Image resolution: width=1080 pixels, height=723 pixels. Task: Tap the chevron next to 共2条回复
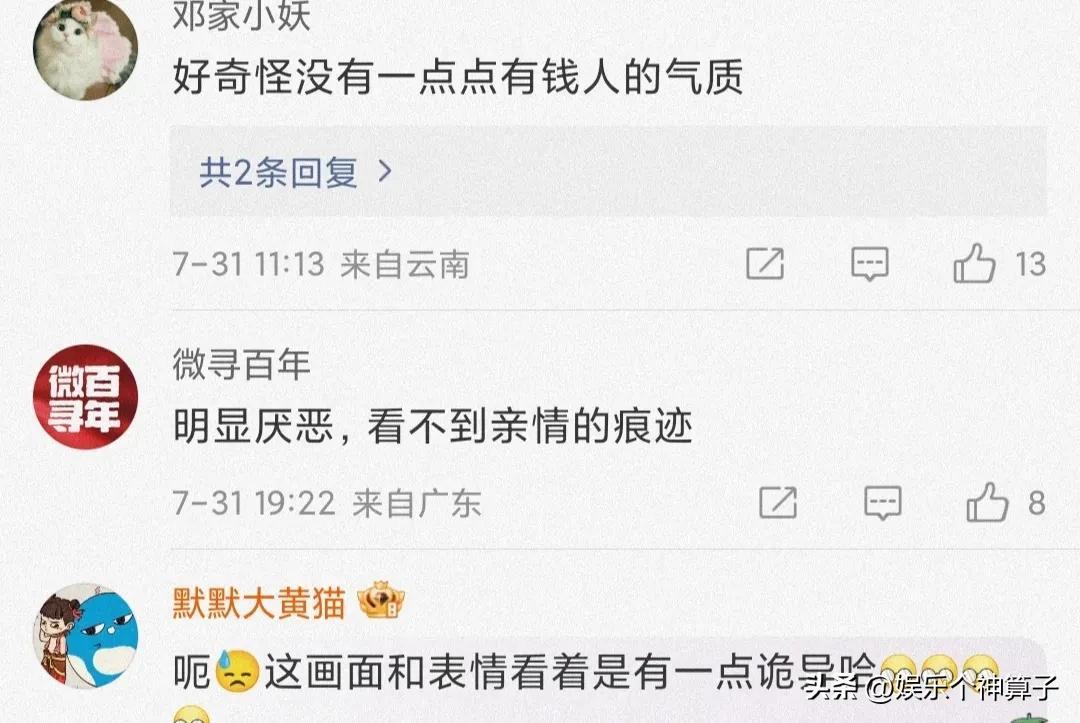pos(385,171)
